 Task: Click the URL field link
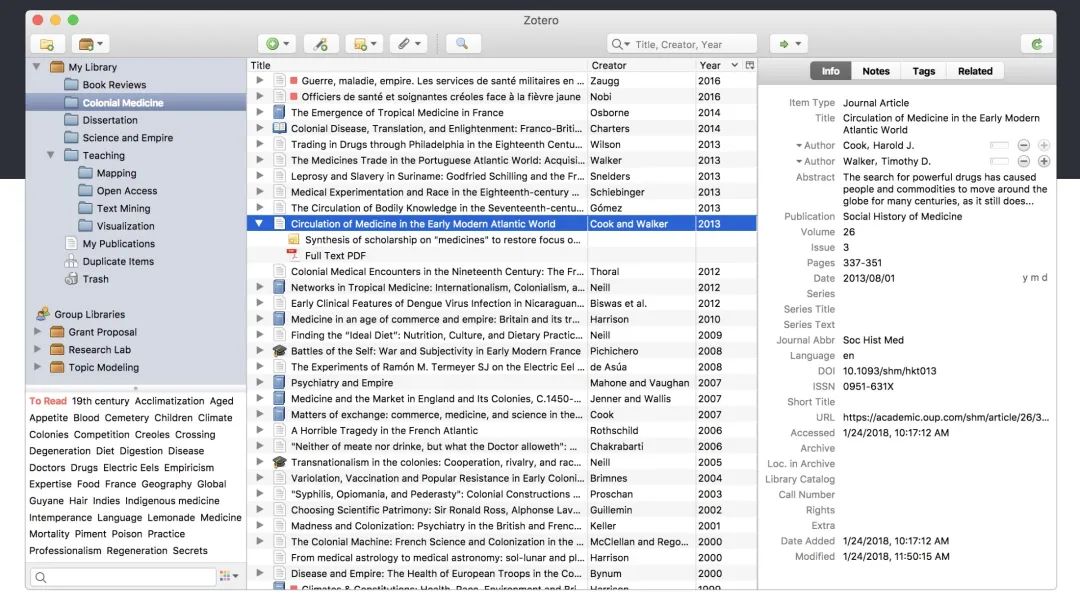[x=946, y=417]
